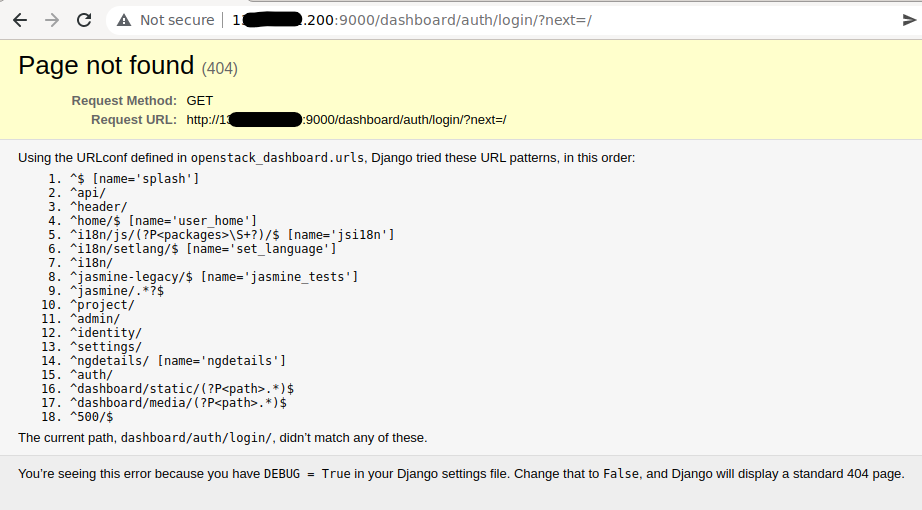The image size is (922, 510).
Task: Click the browser back arrow
Action: tap(20, 20)
